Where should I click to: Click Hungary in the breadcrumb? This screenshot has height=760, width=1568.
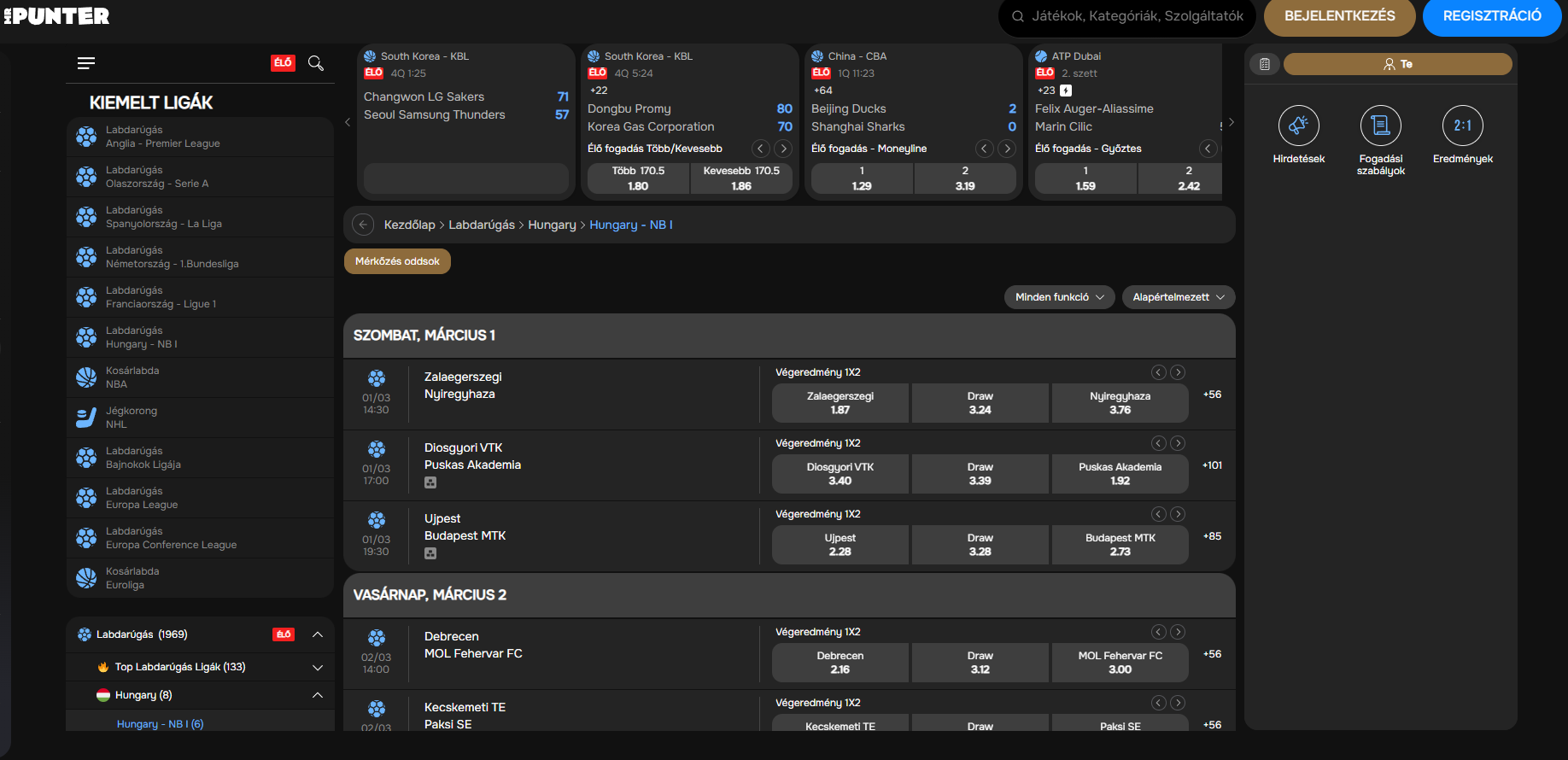(552, 225)
